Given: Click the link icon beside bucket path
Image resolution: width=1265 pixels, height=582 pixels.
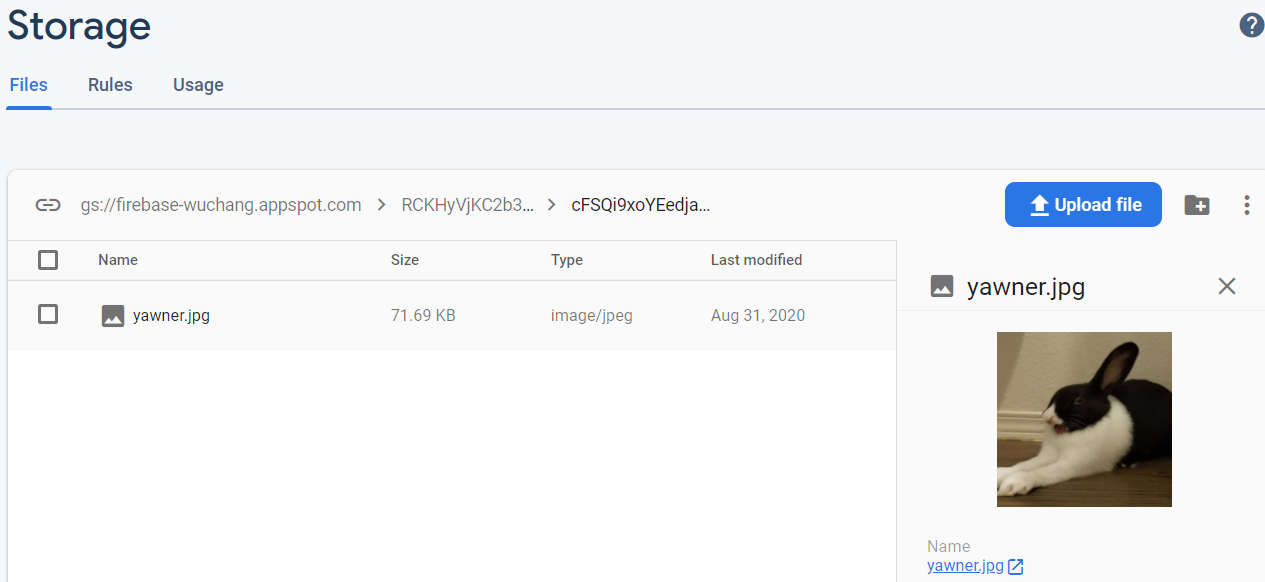Looking at the screenshot, I should [48, 205].
